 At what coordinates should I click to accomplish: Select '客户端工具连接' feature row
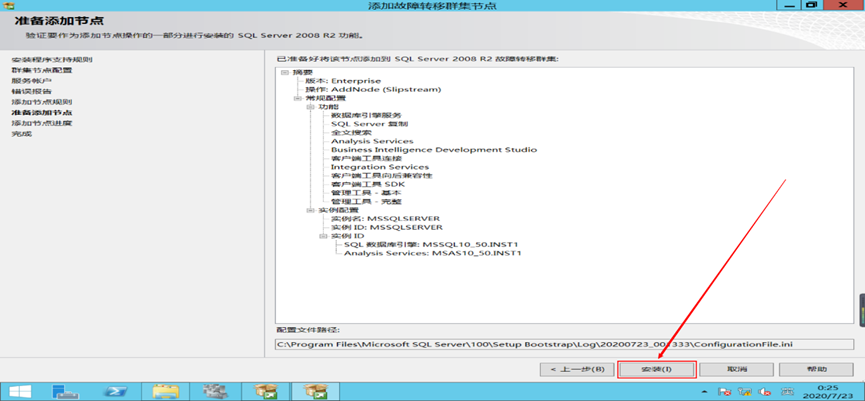[366, 158]
